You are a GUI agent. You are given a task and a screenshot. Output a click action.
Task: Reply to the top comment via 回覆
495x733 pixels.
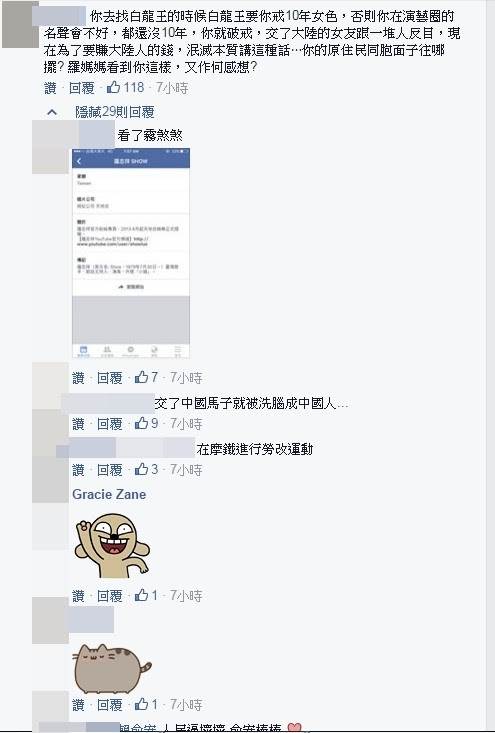click(x=82, y=88)
